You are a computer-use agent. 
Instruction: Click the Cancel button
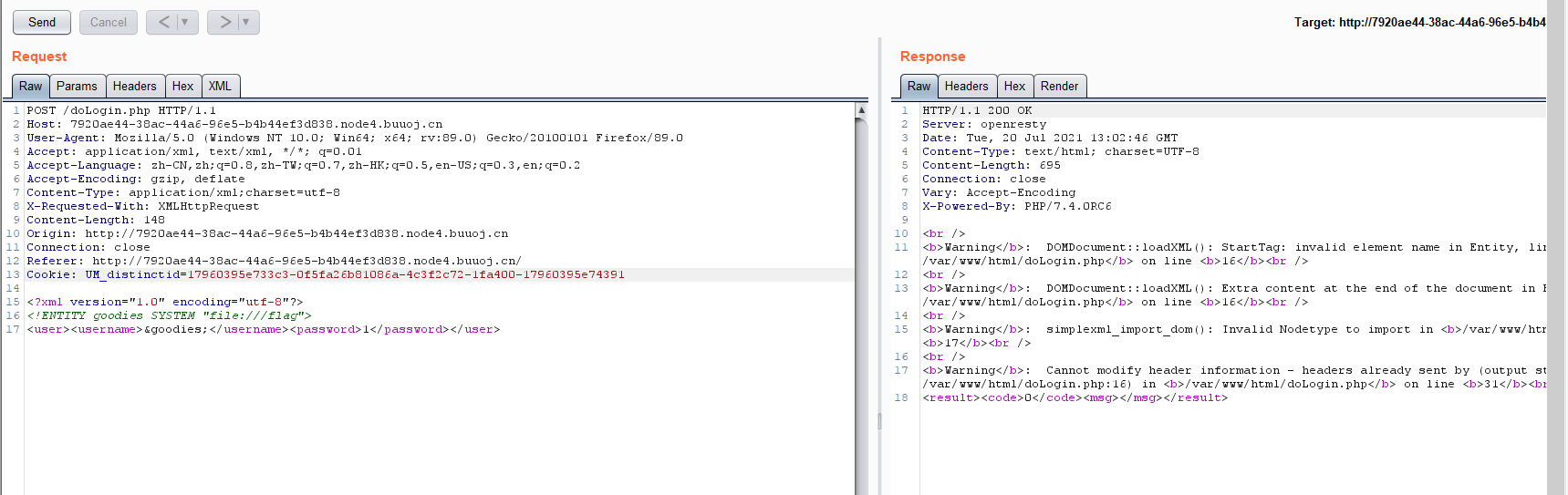coord(109,22)
